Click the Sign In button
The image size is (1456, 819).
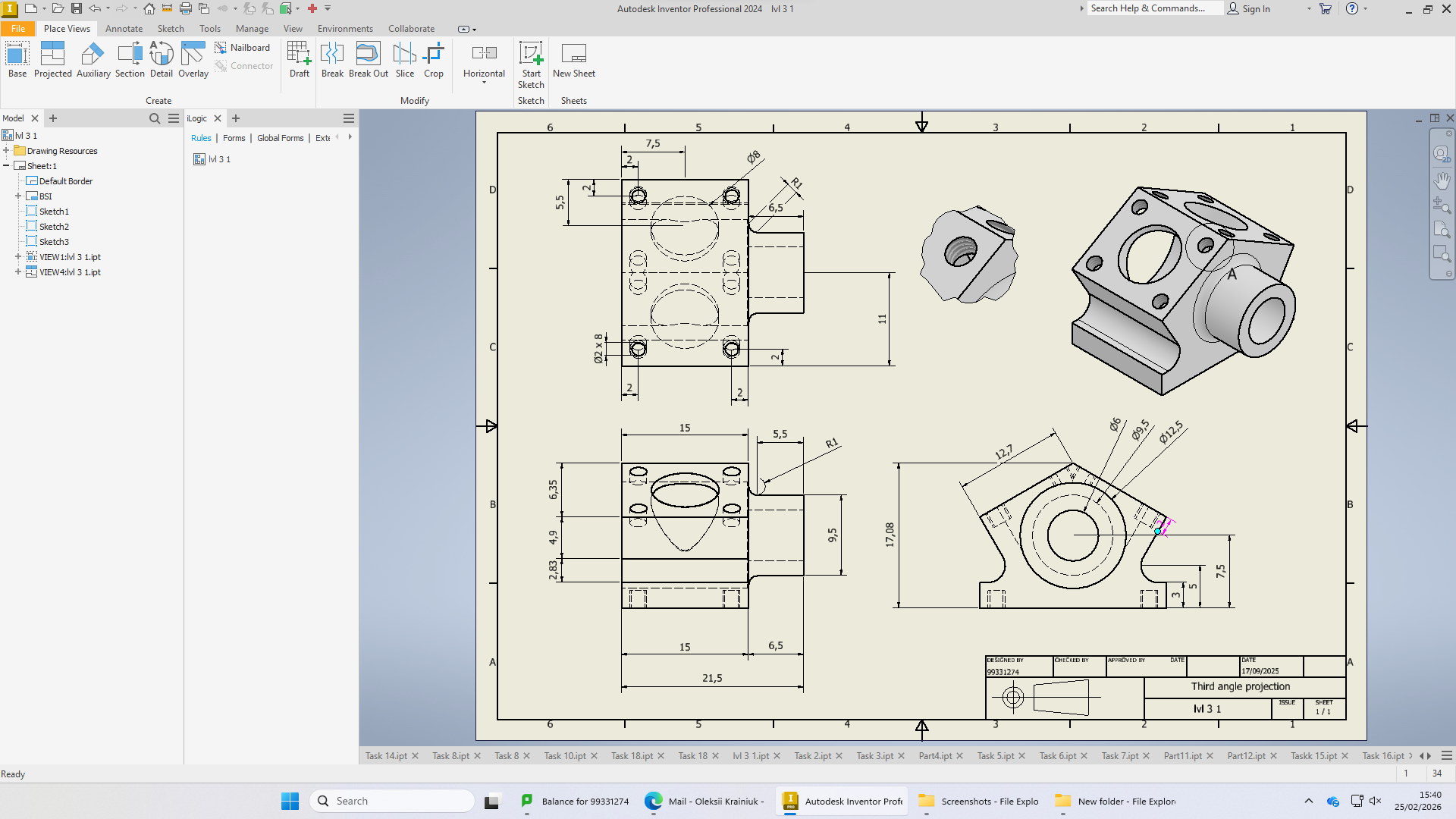[1249, 9]
